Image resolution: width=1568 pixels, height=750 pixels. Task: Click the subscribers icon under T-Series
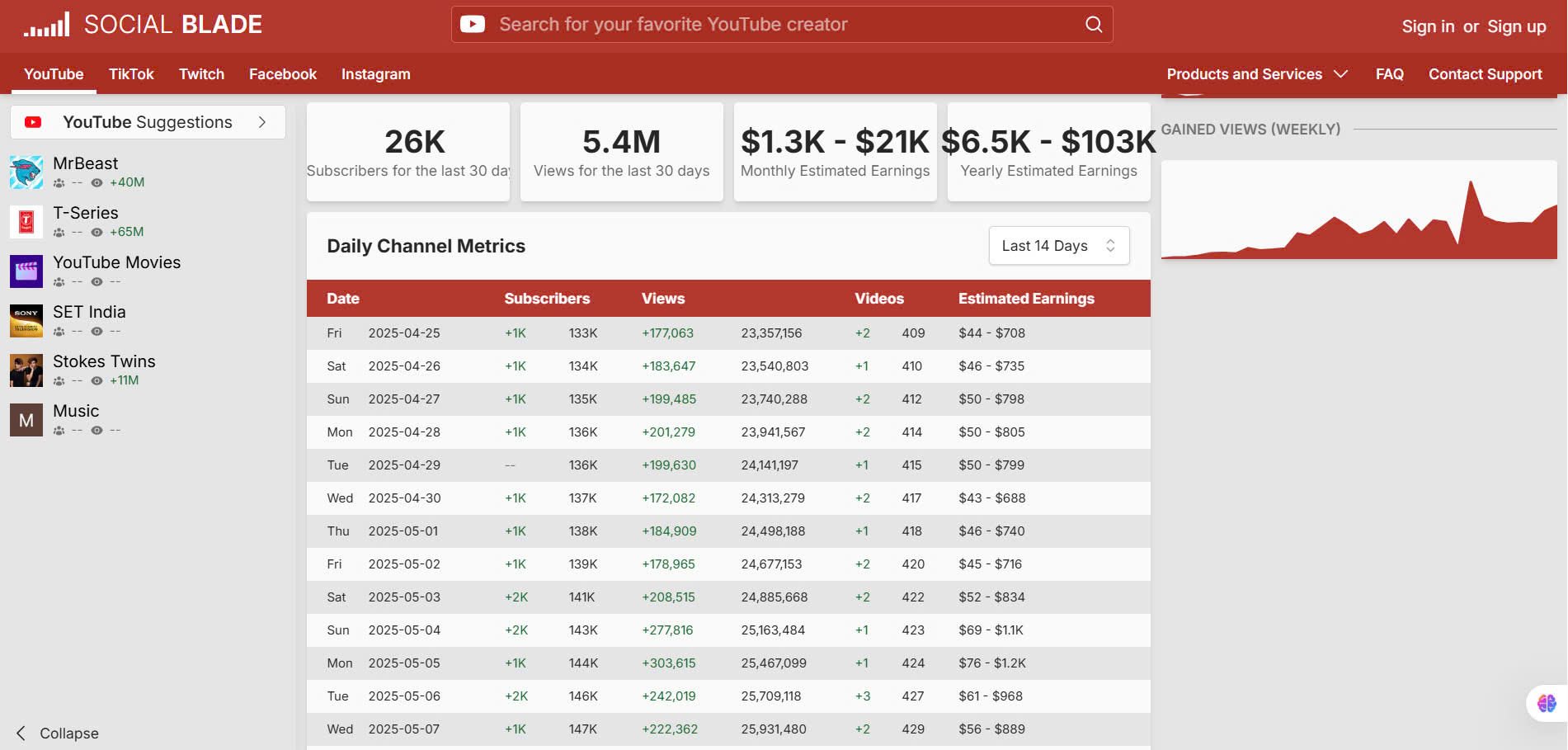click(59, 232)
